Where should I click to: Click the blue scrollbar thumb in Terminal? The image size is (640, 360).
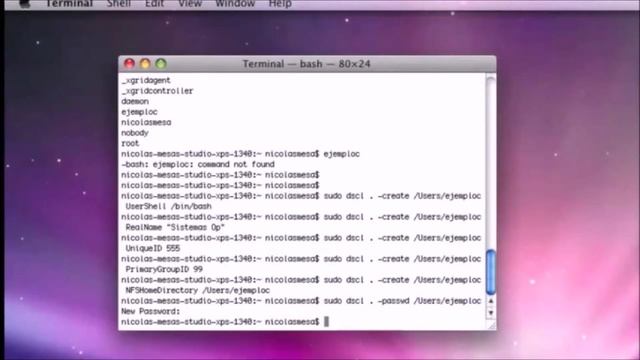pos(491,272)
